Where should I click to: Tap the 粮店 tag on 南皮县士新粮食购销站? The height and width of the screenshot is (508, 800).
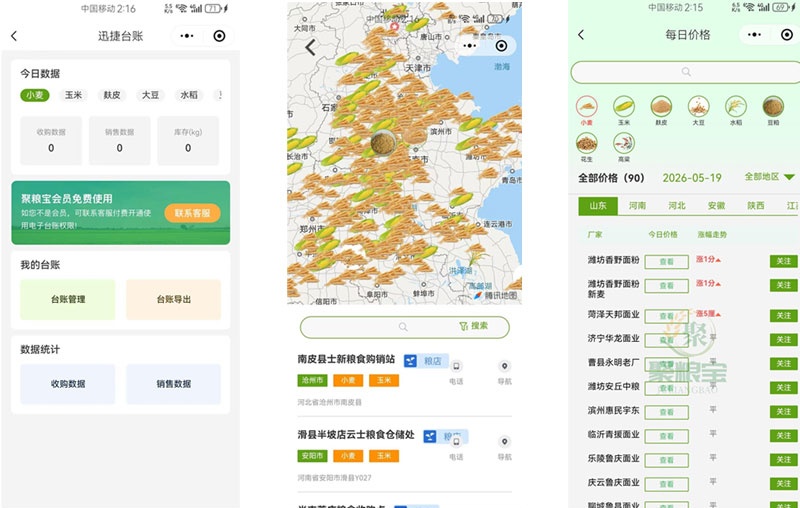426,361
